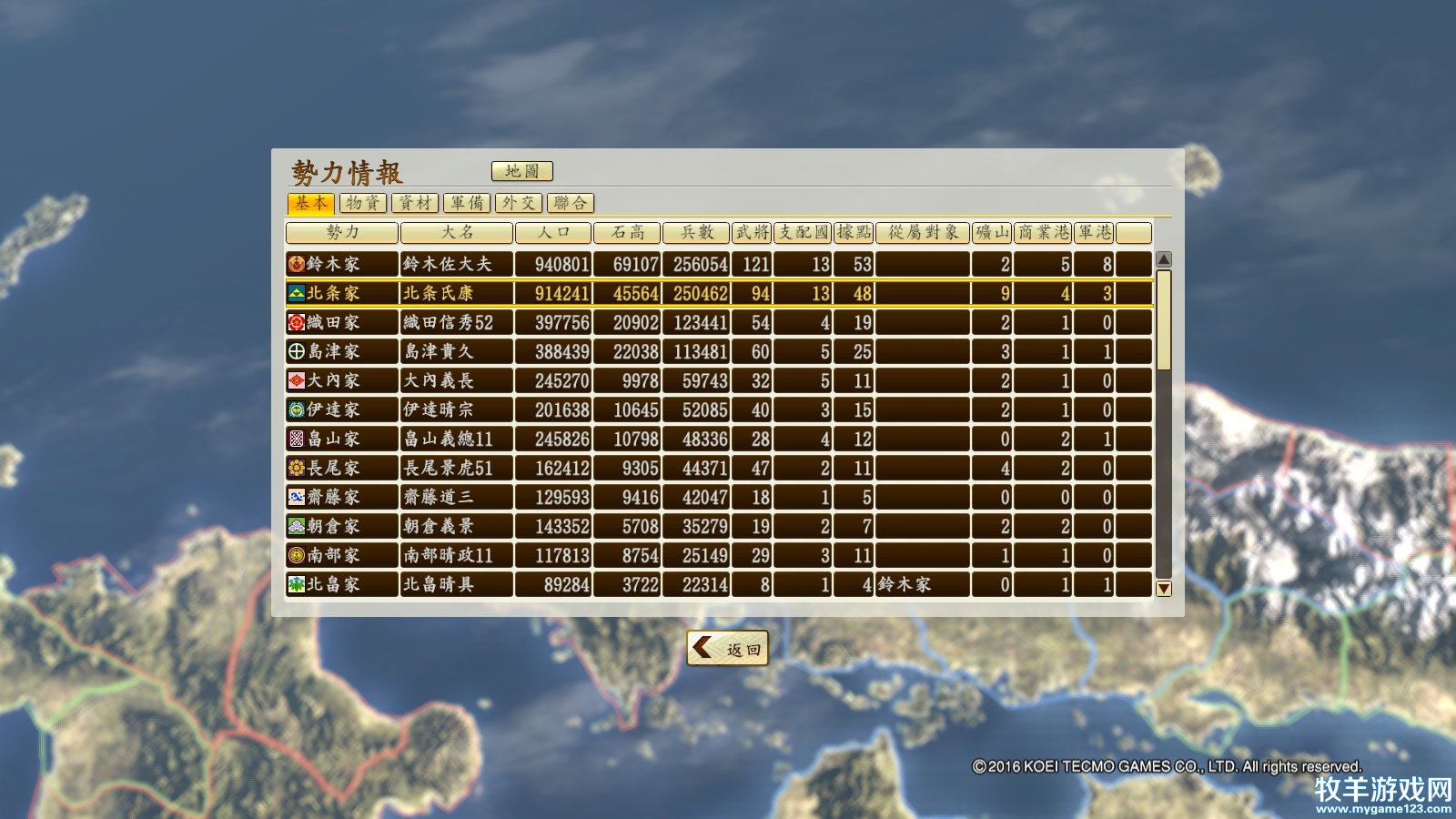Sort by 勢力 column header
Screen dimensions: 1456x819
342,233
